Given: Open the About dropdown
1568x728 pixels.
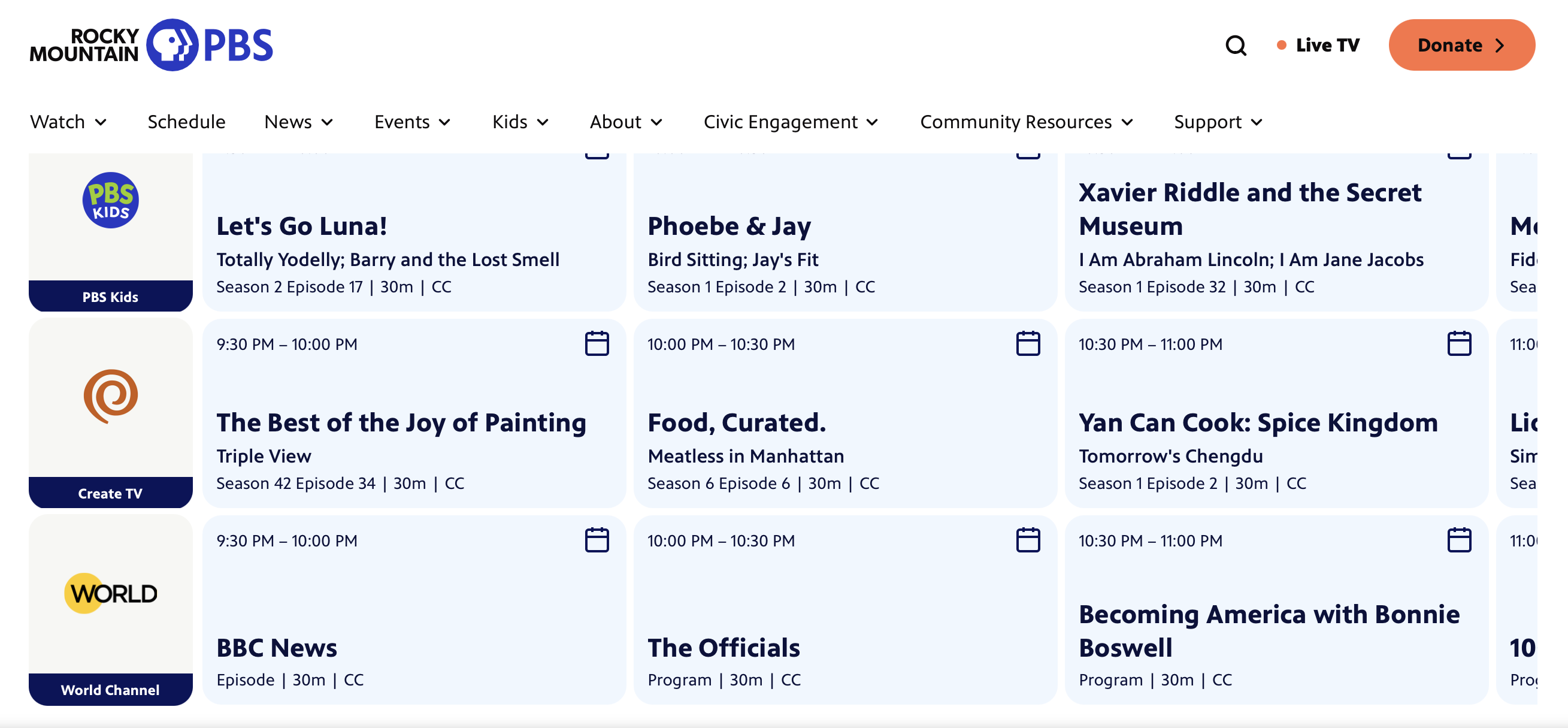Looking at the screenshot, I should [x=626, y=122].
